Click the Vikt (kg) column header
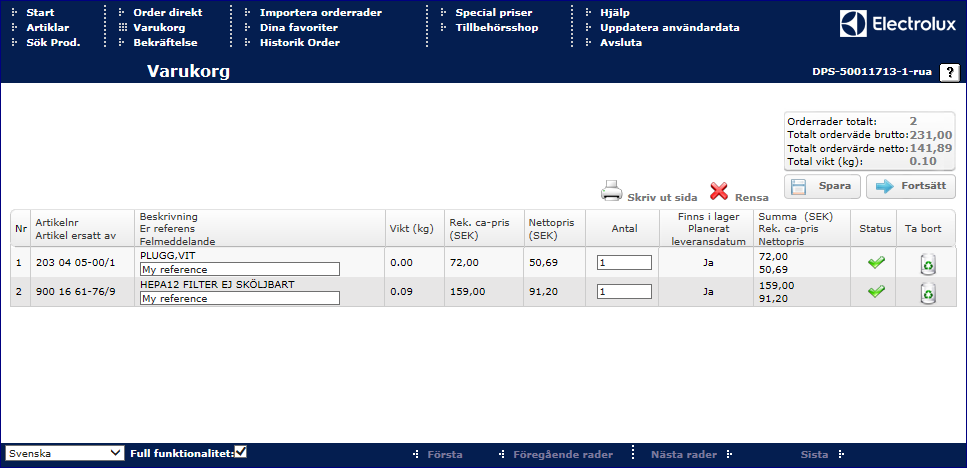The width and height of the screenshot is (967, 468). pos(413,228)
